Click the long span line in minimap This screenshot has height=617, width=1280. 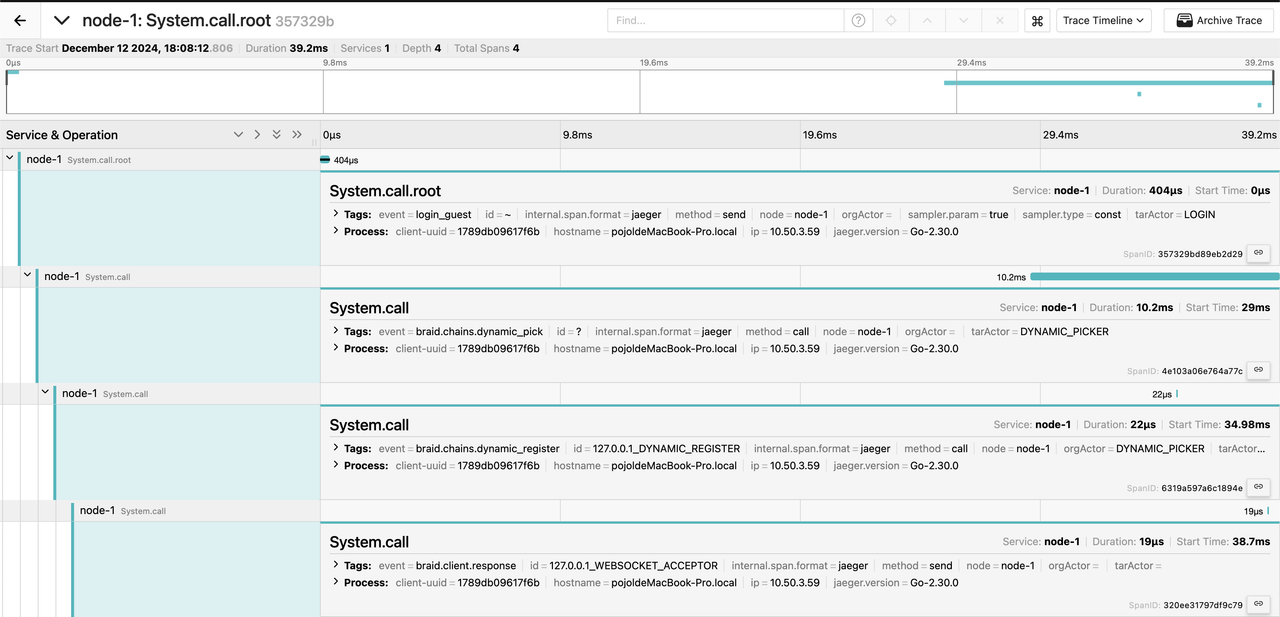1109,83
